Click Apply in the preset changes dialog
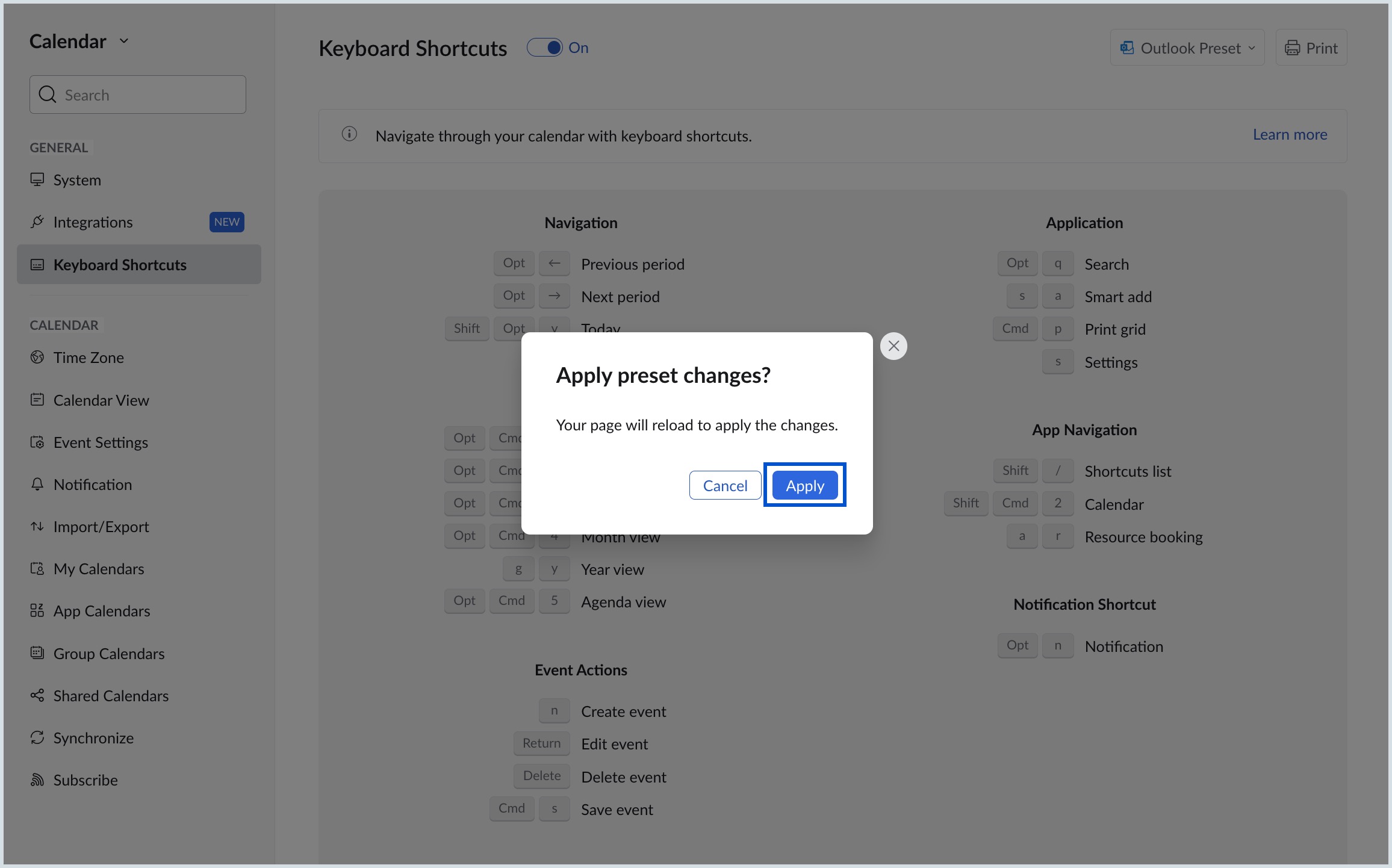The height and width of the screenshot is (868, 1392). 804,485
